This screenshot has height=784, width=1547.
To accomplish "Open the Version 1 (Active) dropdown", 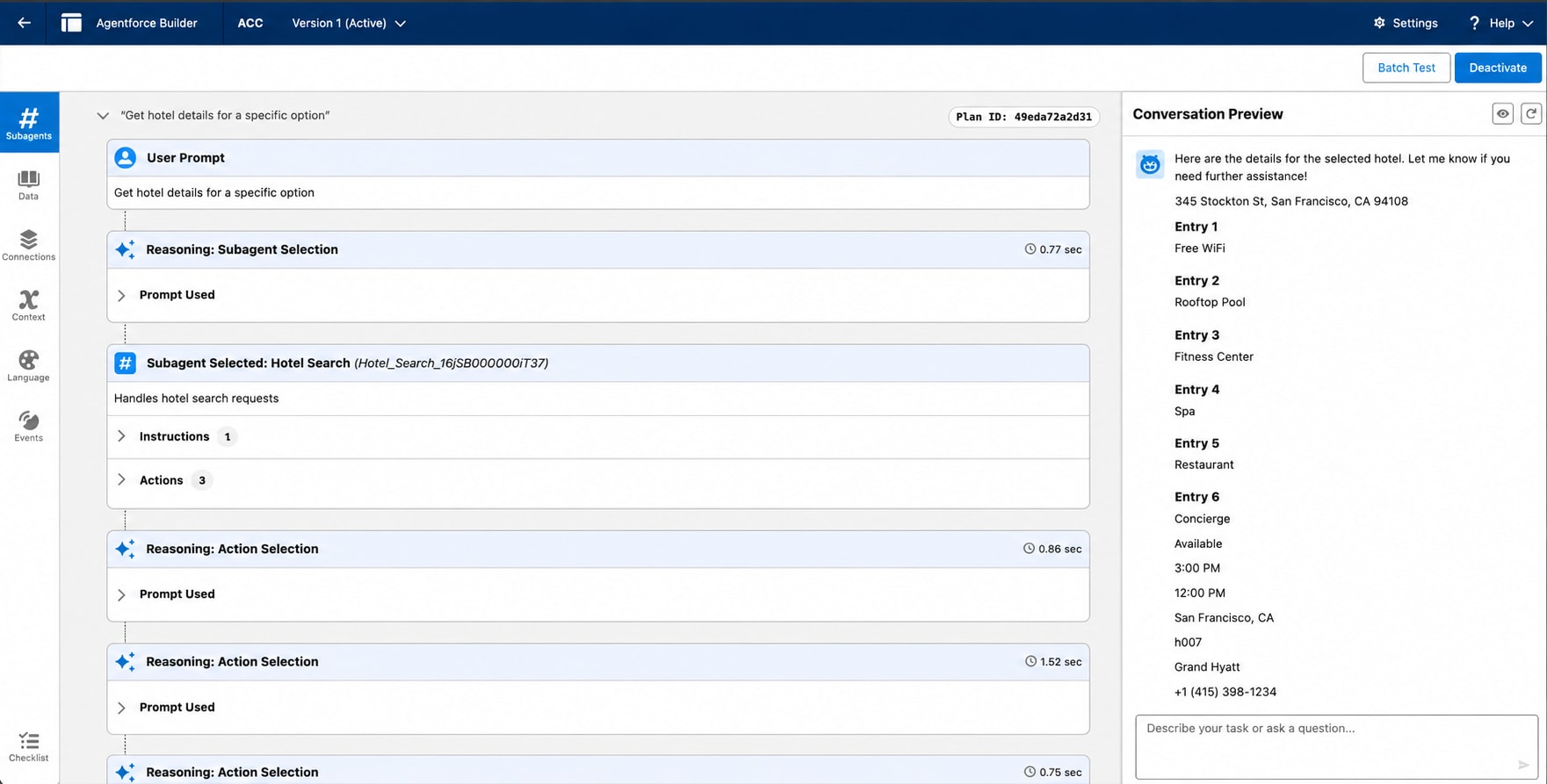I will click(x=349, y=23).
